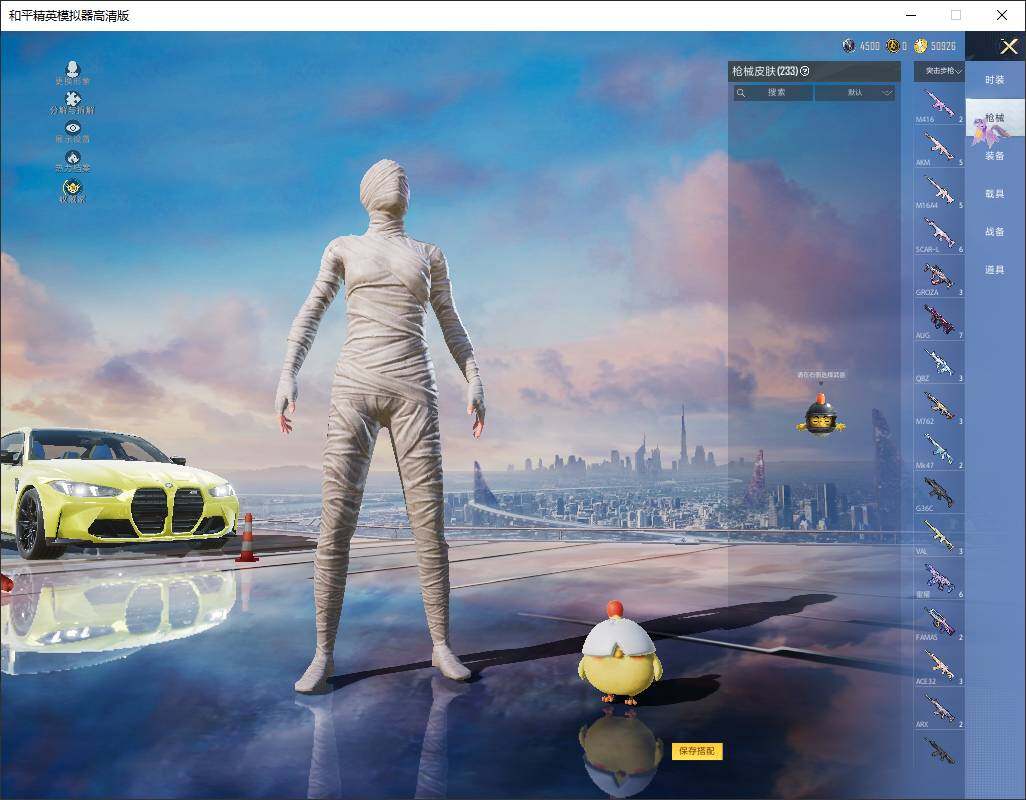
Task: Open the 默认 sort order dropdown
Action: (x=855, y=93)
